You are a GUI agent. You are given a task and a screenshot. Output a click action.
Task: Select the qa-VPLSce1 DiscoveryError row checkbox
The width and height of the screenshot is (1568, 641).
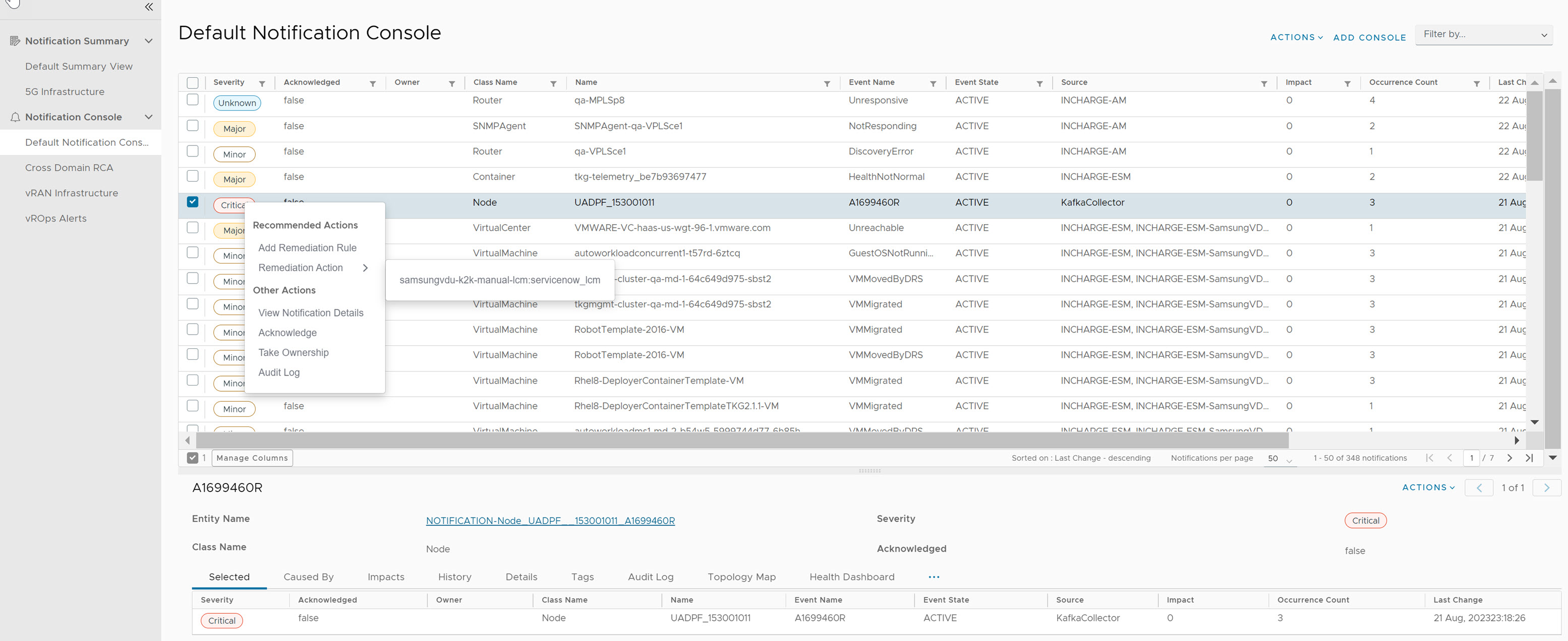pyautogui.click(x=193, y=151)
